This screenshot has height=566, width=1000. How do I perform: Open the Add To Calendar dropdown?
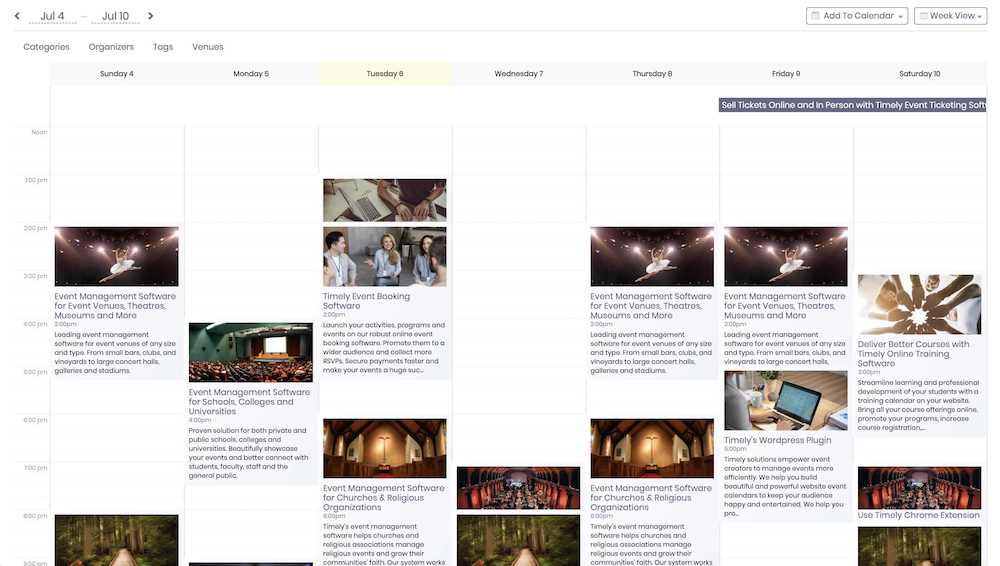[x=857, y=16]
